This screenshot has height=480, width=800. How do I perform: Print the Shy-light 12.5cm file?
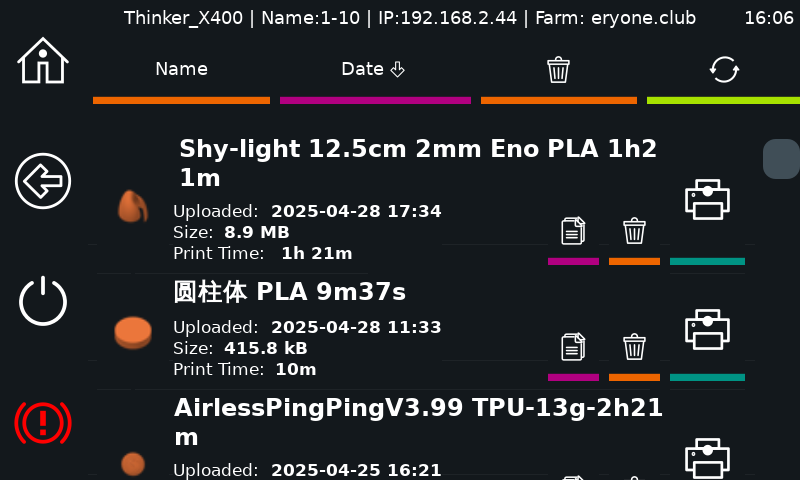click(x=707, y=199)
